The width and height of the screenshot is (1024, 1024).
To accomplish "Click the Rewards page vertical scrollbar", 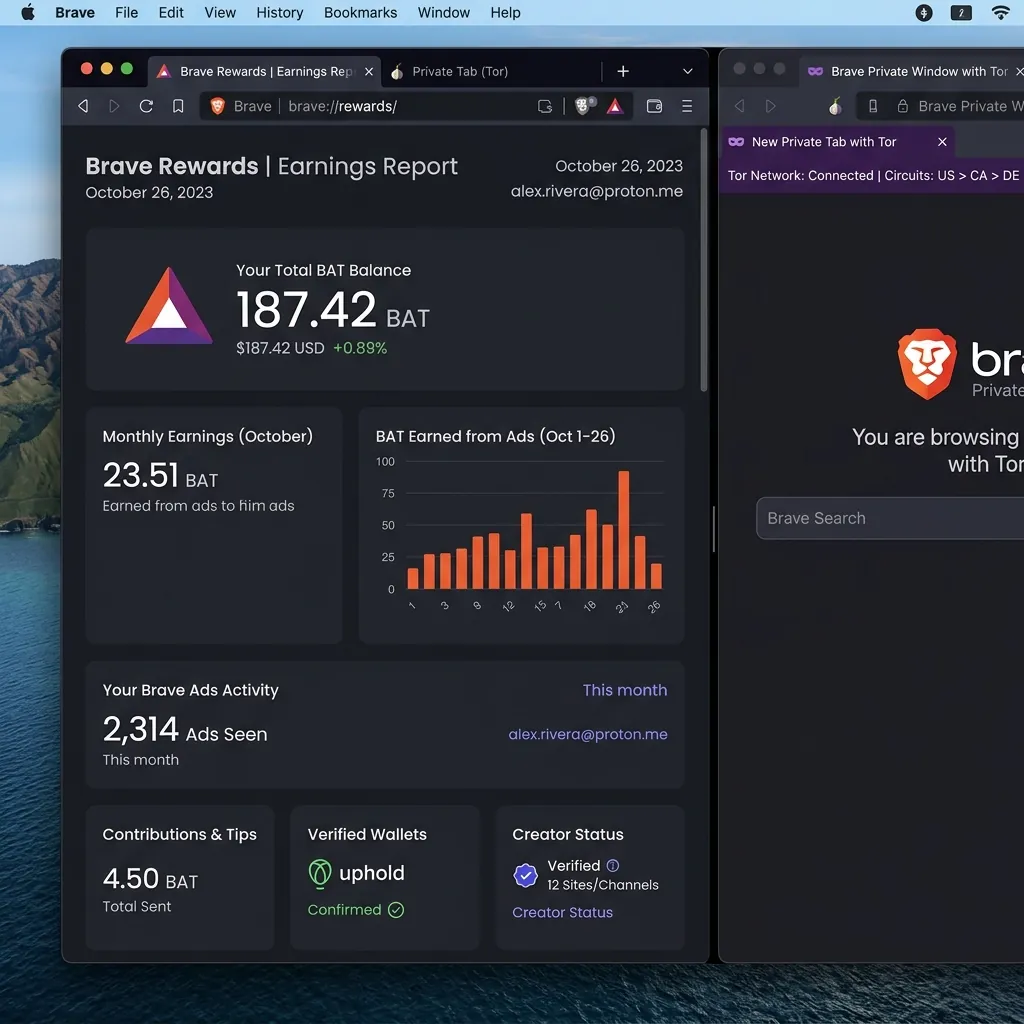I will 704,261.
